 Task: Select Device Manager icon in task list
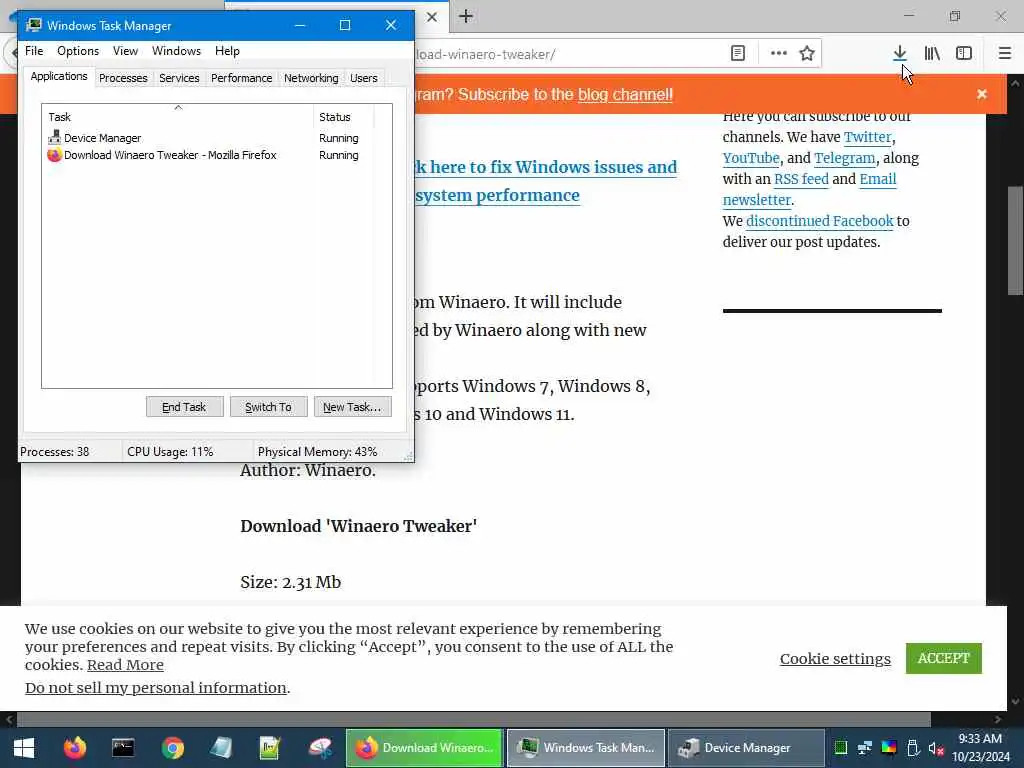coord(54,138)
